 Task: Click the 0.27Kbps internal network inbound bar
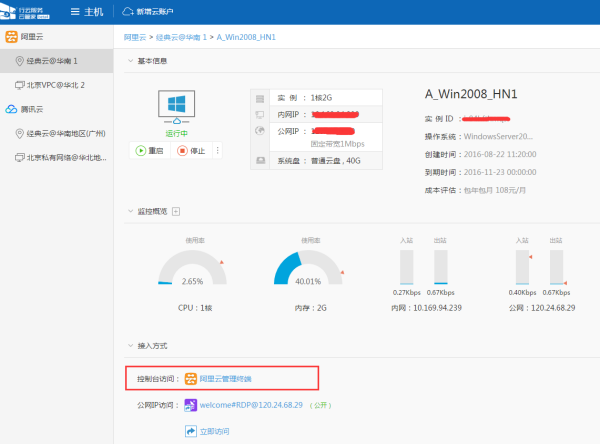click(x=407, y=267)
